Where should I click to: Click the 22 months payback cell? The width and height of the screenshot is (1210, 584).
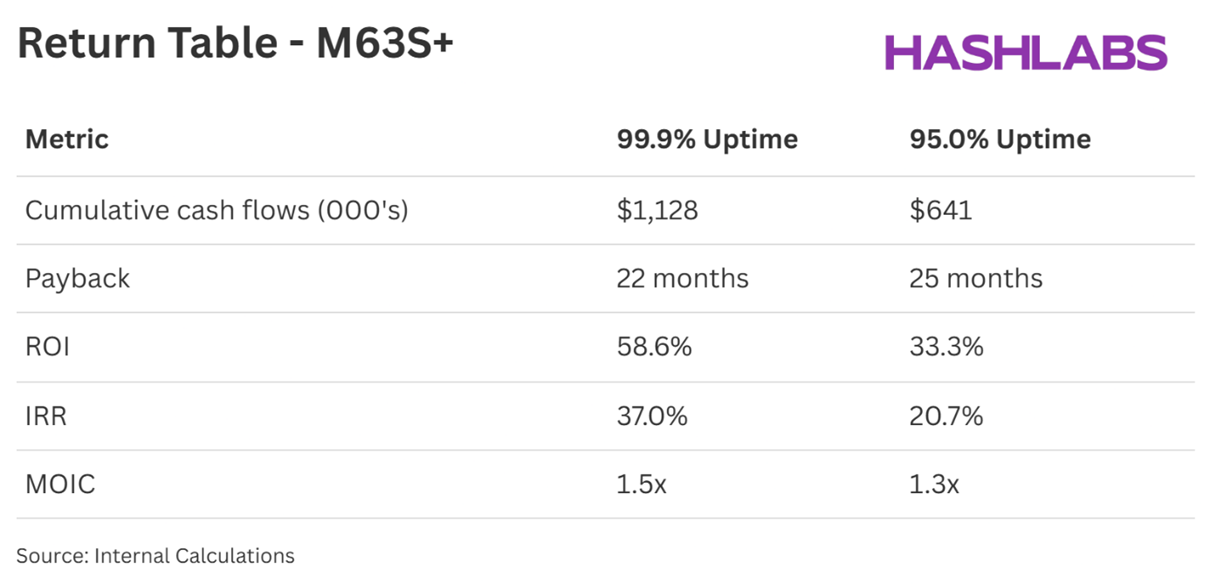683,278
